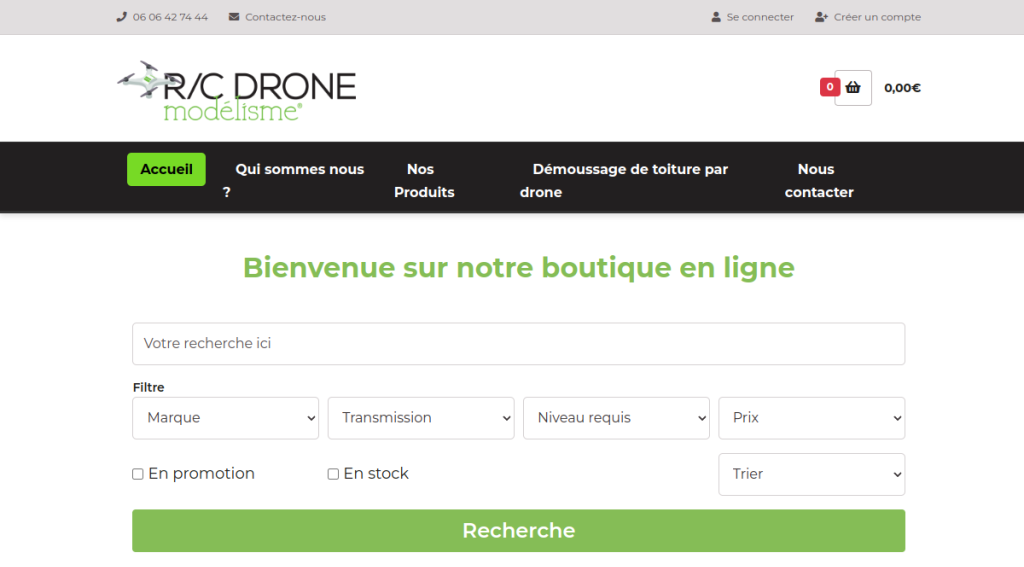1024x567 pixels.
Task: Click the Créer un compte link
Action: pyautogui.click(x=877, y=17)
